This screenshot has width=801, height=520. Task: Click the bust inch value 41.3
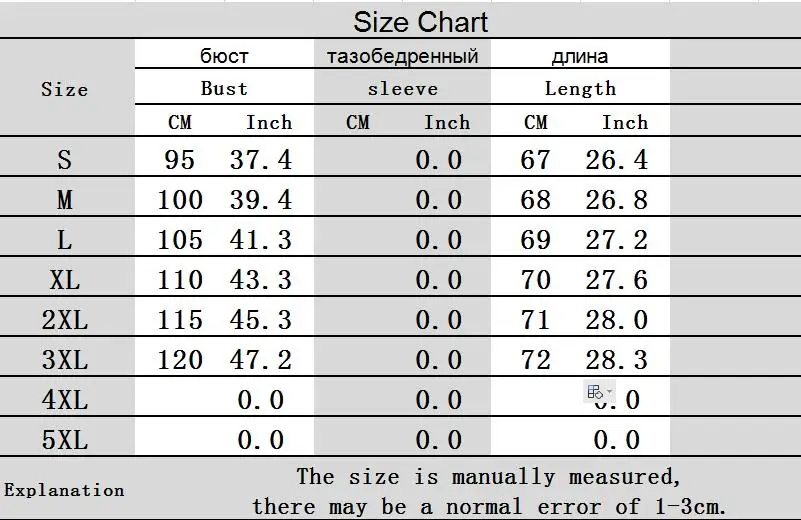coord(261,240)
